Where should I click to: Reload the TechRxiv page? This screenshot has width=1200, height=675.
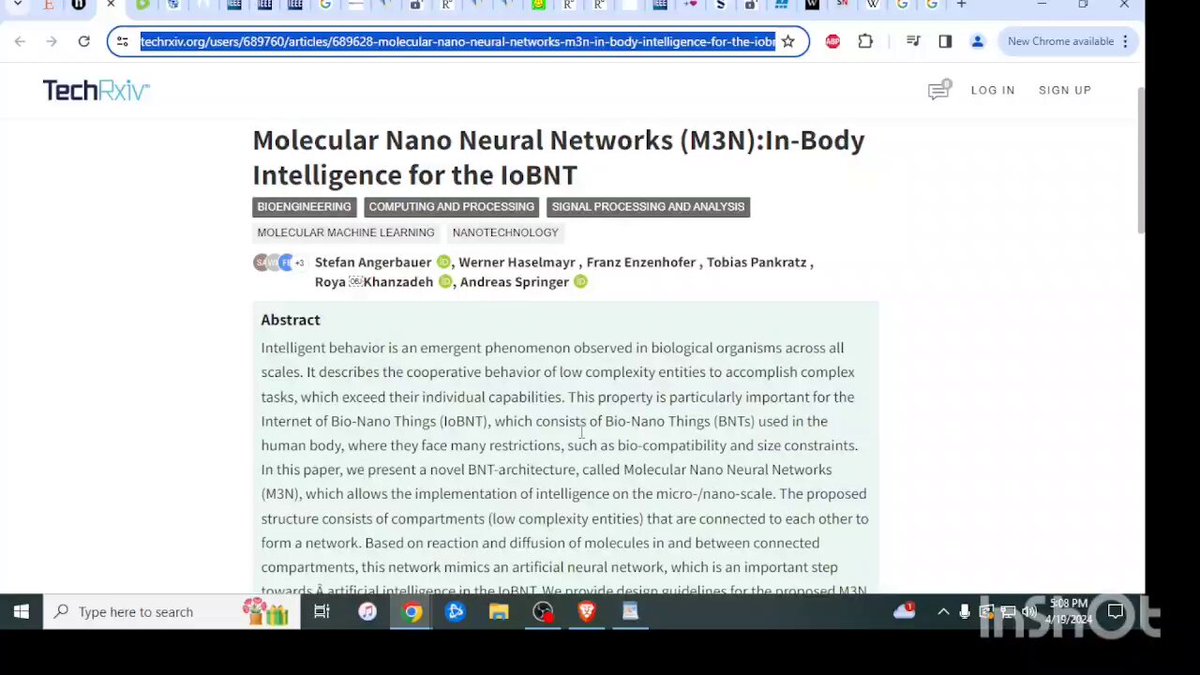pos(84,42)
